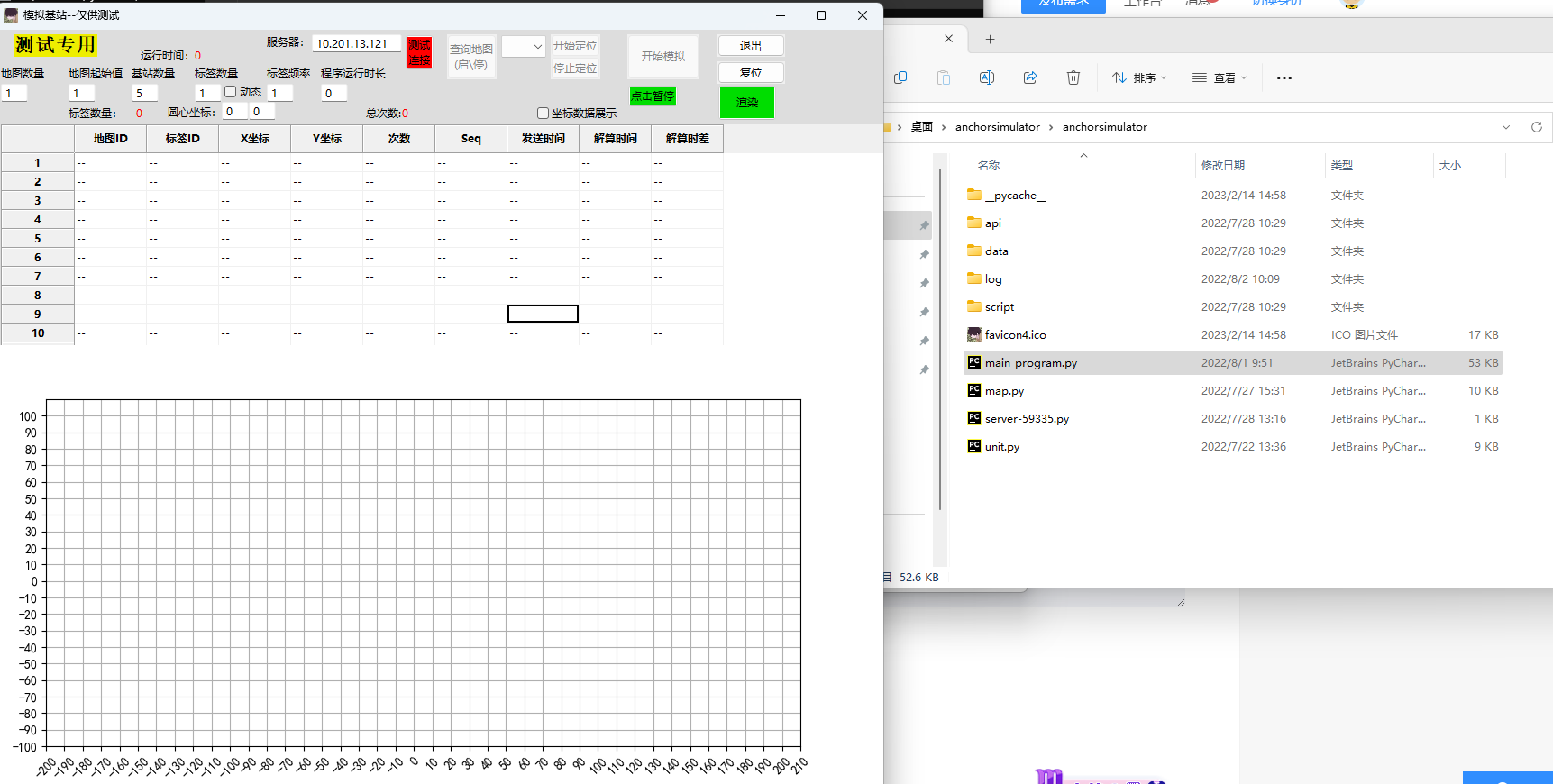Refresh the Explorer folder view
This screenshot has width=1553, height=784.
coord(1536,127)
